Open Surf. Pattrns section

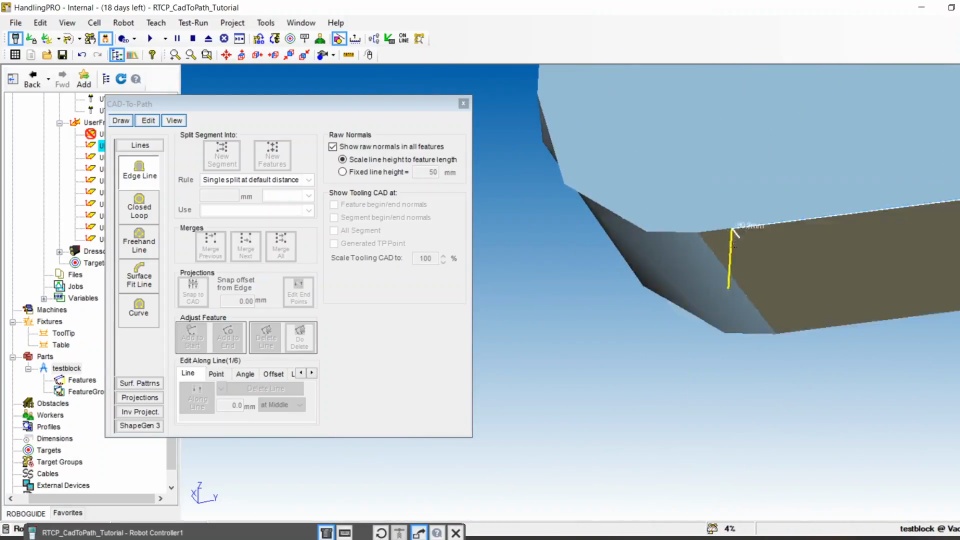point(140,383)
